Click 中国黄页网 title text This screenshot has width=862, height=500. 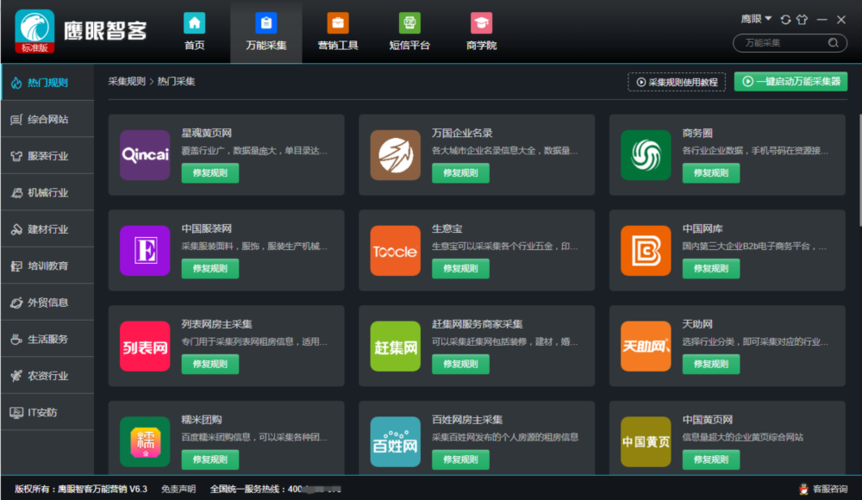pos(708,420)
